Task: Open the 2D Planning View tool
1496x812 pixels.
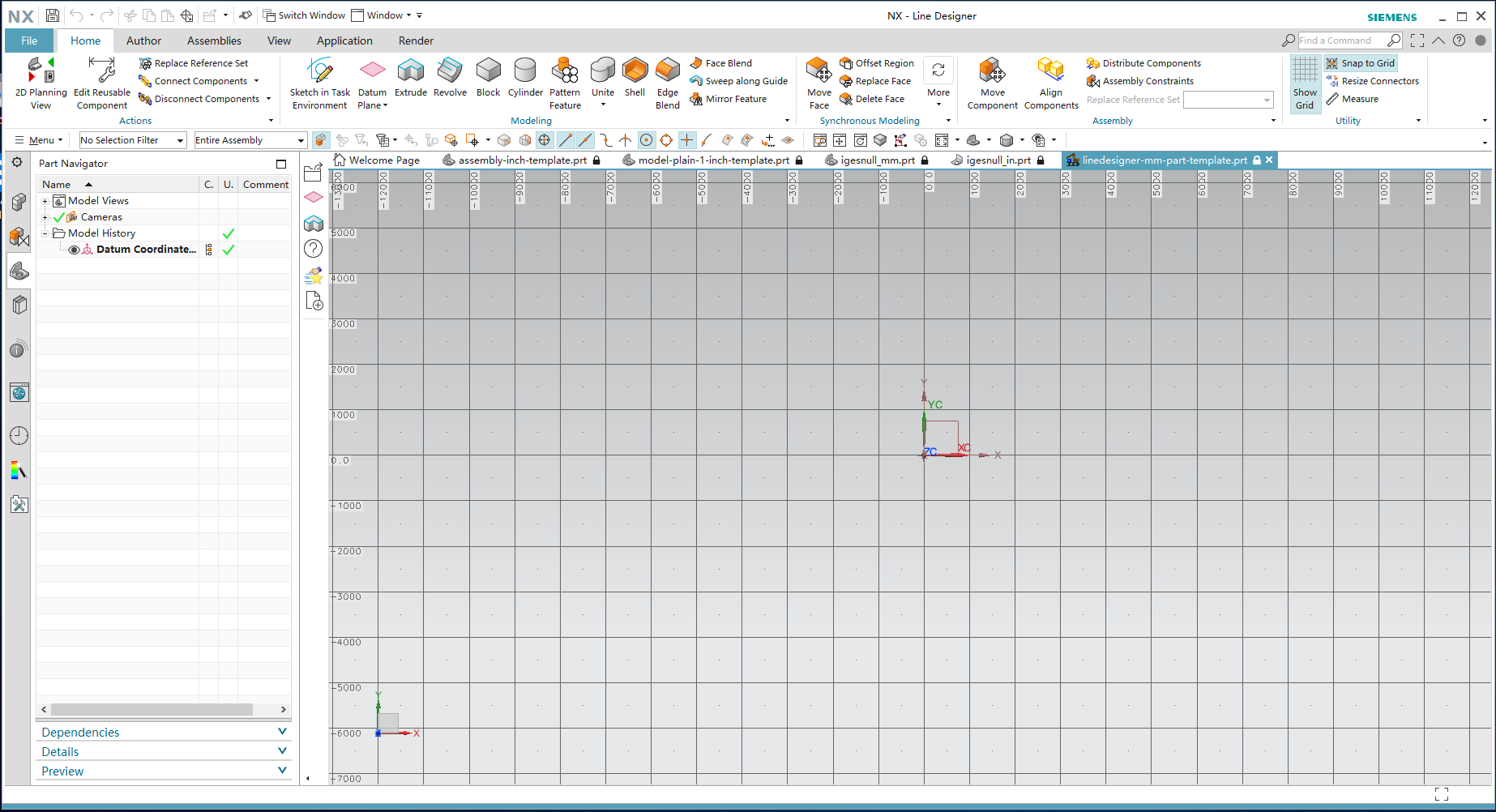Action: point(41,83)
